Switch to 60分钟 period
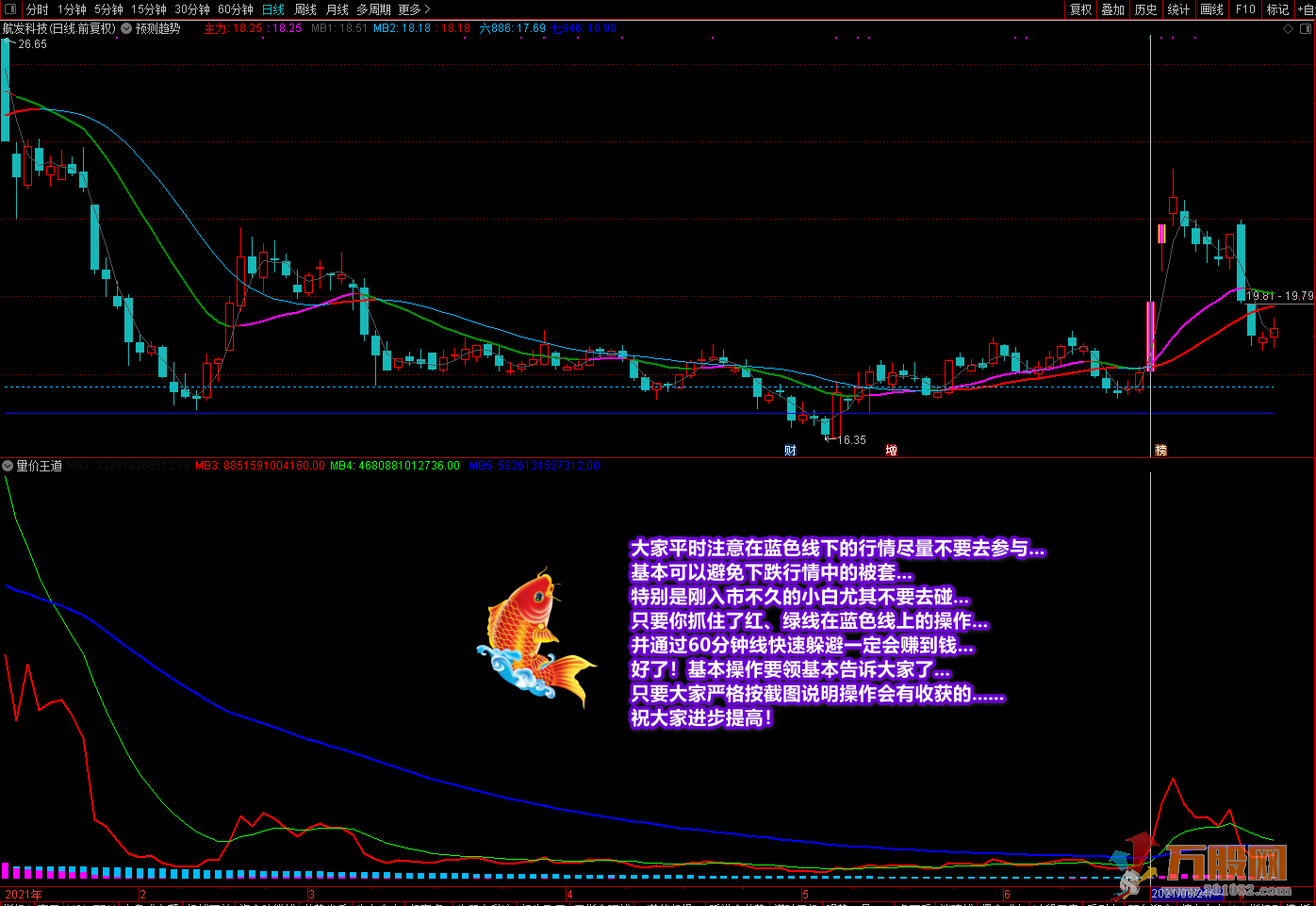Screen dimensions: 1316x906 coord(236,9)
